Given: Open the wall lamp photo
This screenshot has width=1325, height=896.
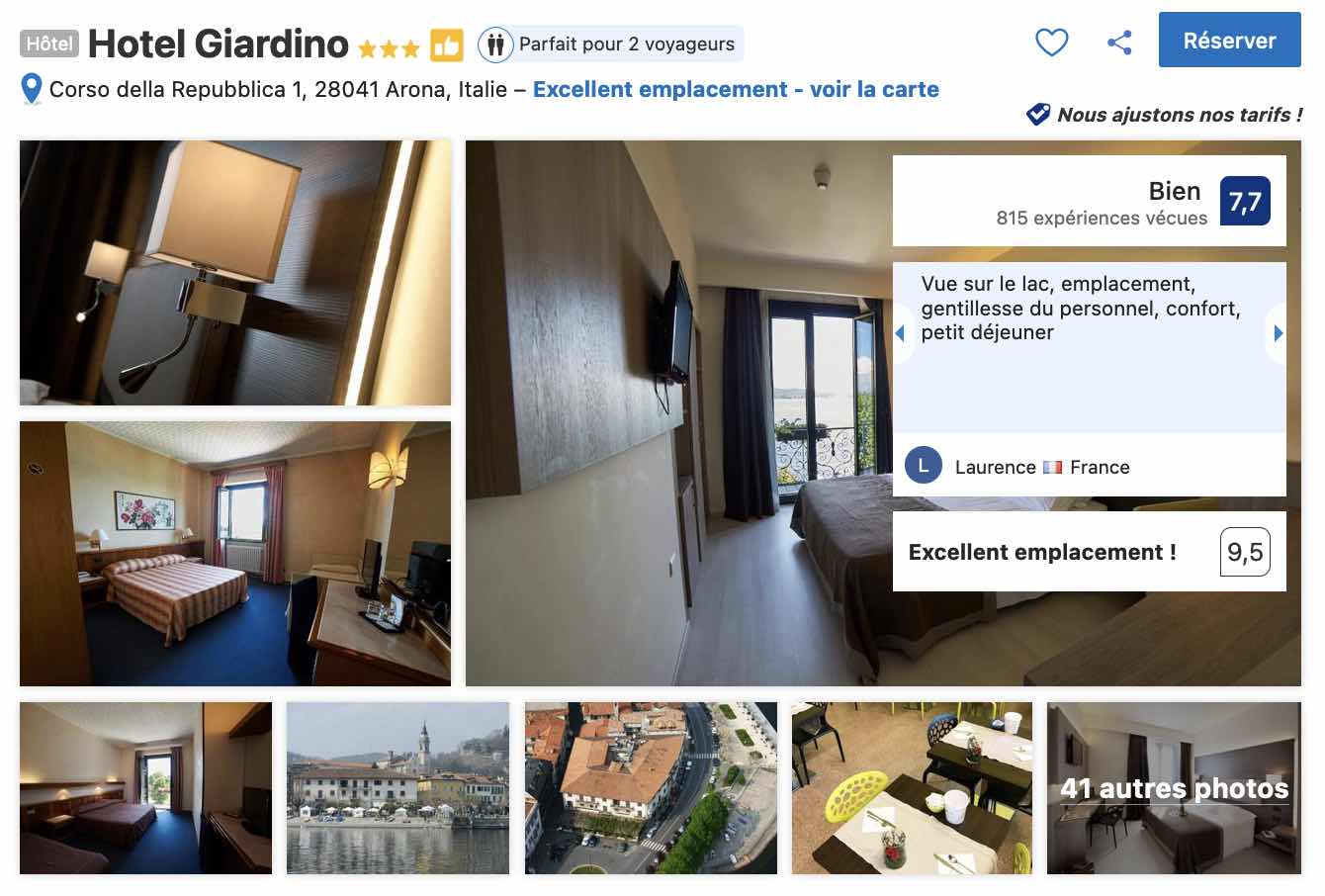Looking at the screenshot, I should [x=235, y=273].
